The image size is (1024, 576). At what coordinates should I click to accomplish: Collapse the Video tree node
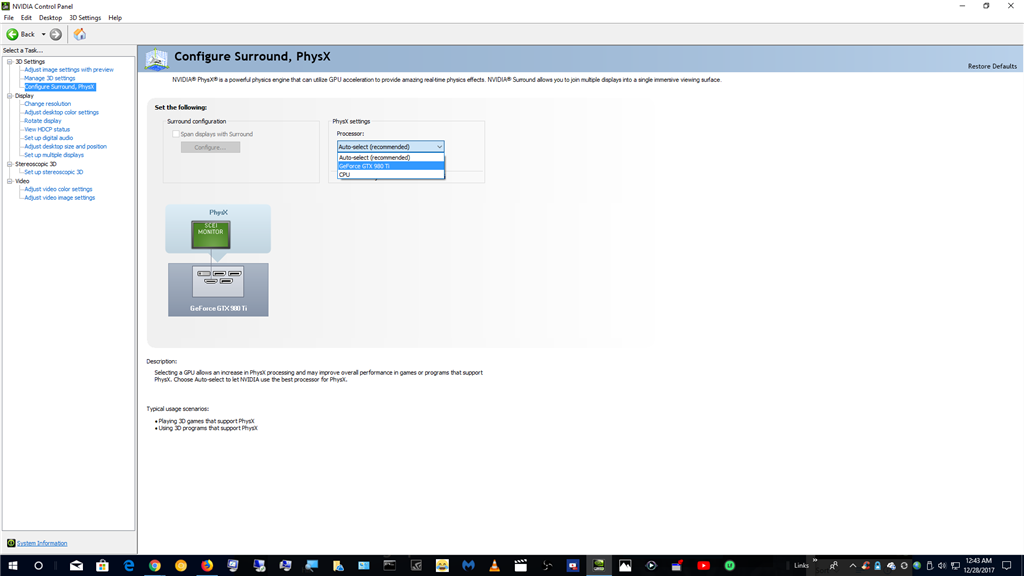click(10, 181)
